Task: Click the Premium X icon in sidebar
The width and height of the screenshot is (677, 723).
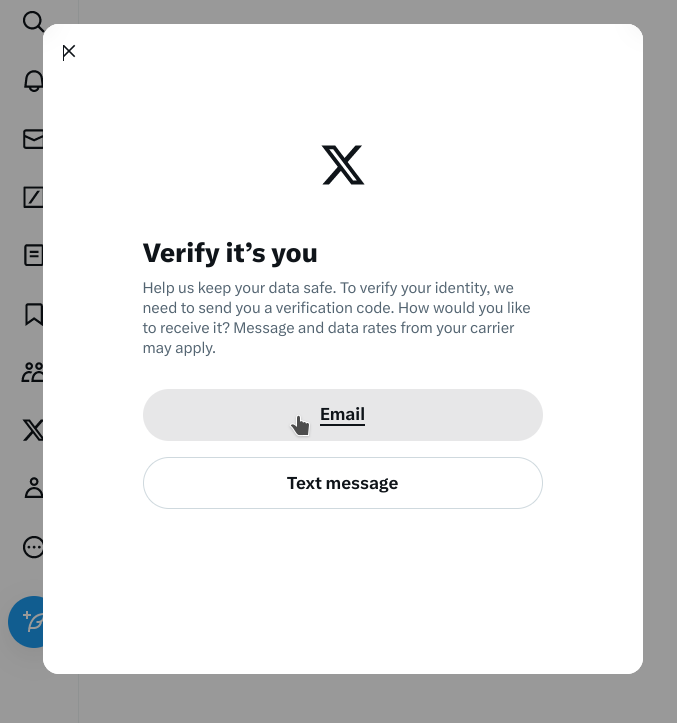Action: [x=33, y=430]
